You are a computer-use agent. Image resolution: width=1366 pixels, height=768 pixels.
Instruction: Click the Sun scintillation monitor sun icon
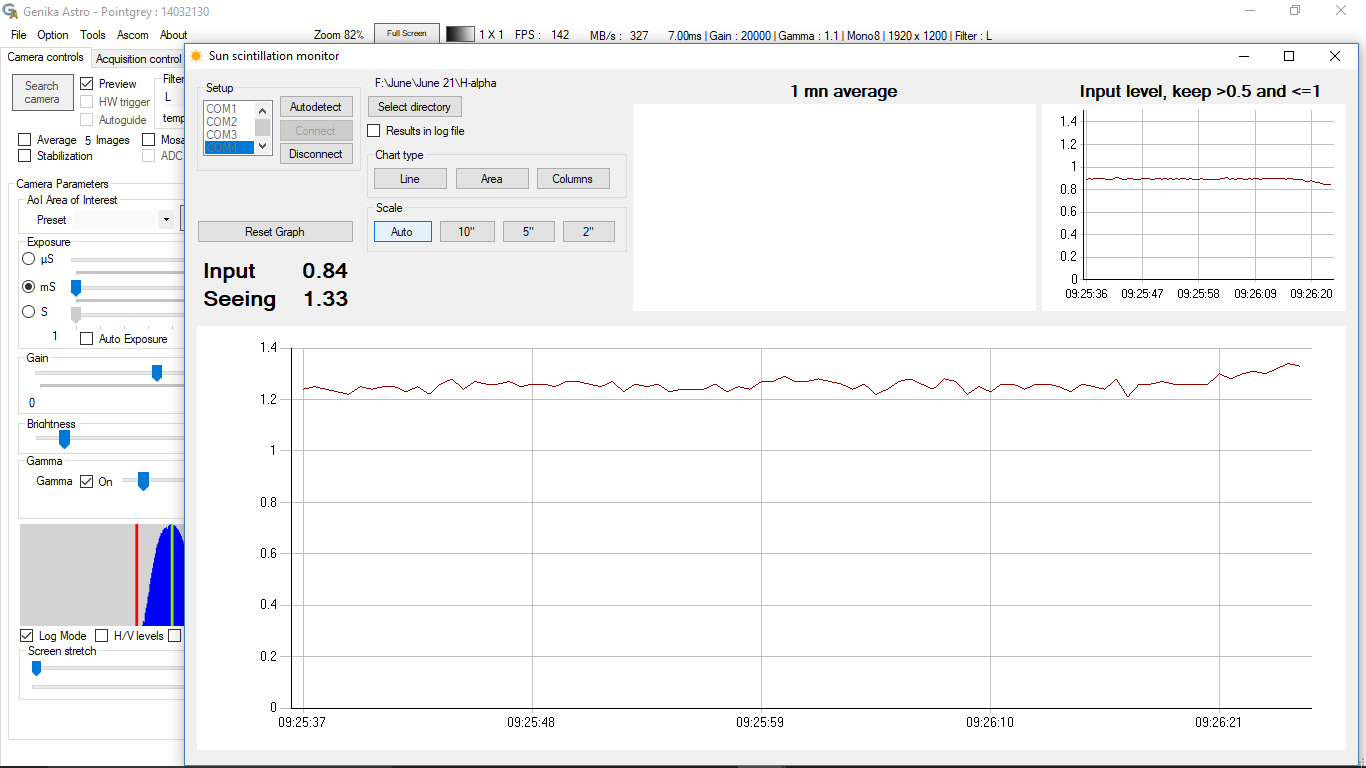coord(196,56)
